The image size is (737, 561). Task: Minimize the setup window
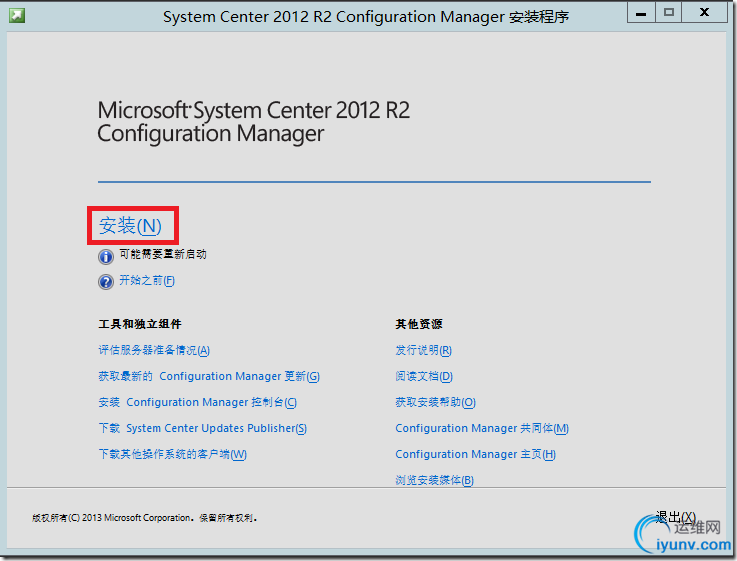point(641,13)
